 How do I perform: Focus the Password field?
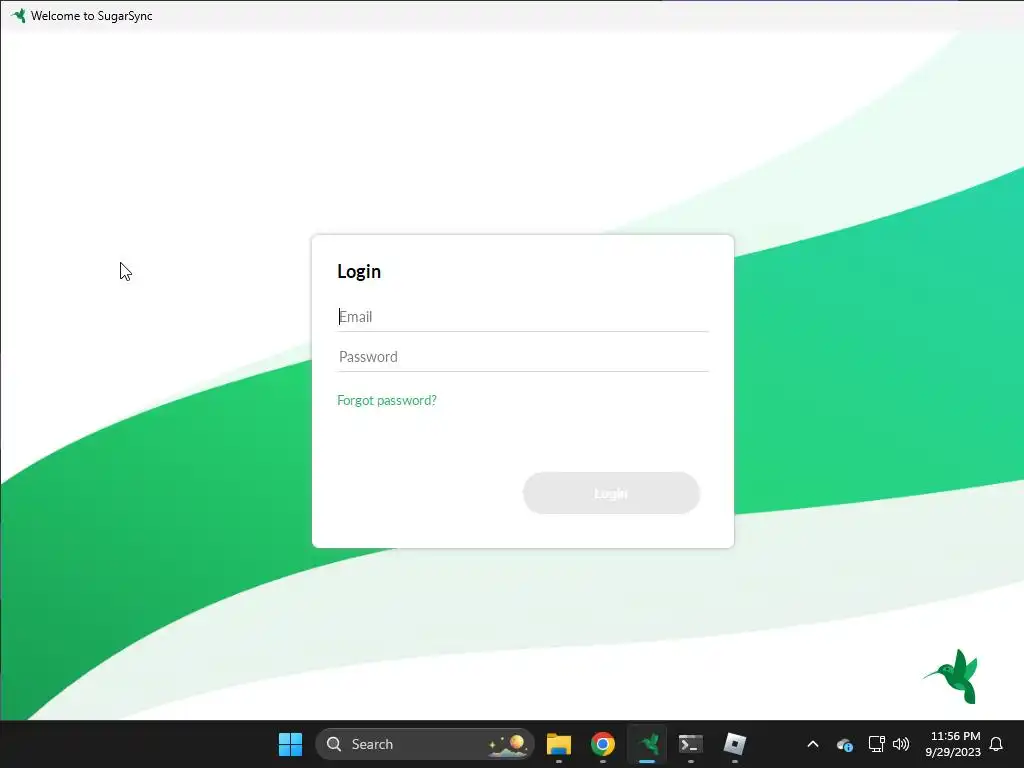(x=522, y=357)
